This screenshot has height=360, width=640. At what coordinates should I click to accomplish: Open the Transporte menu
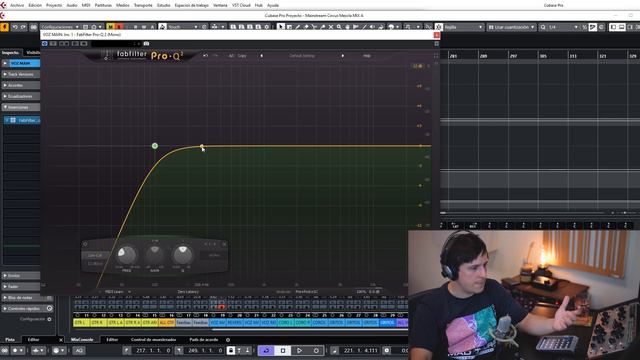pyautogui.click(x=143, y=5)
